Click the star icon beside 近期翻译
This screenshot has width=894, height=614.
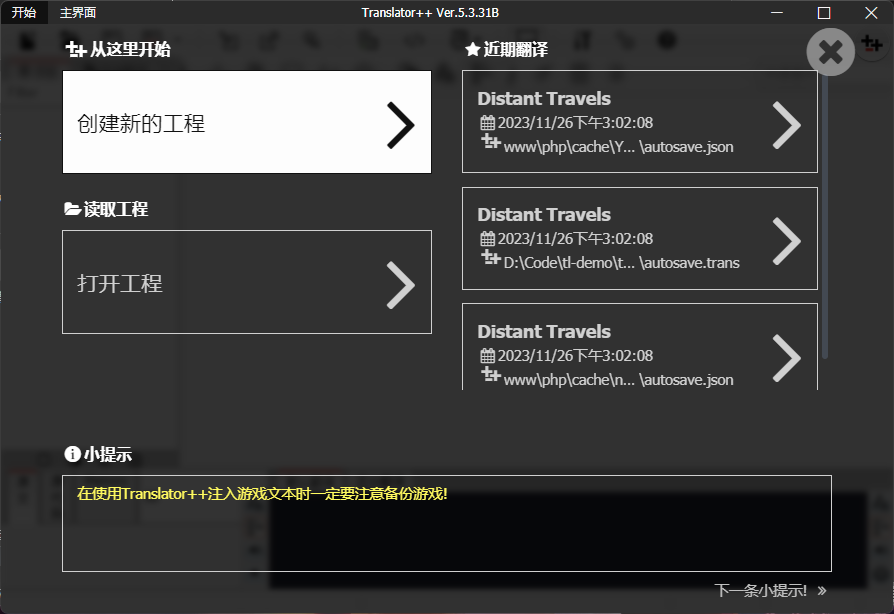[x=472, y=50]
